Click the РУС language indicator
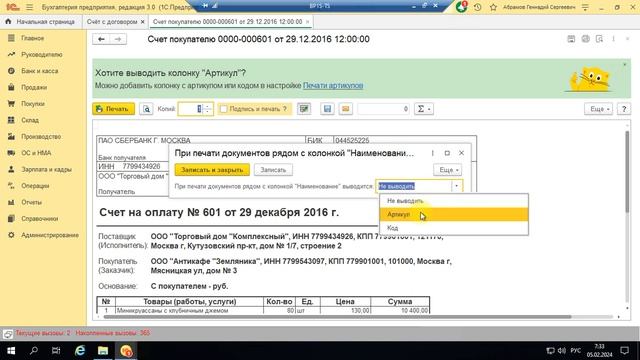 (x=576, y=351)
